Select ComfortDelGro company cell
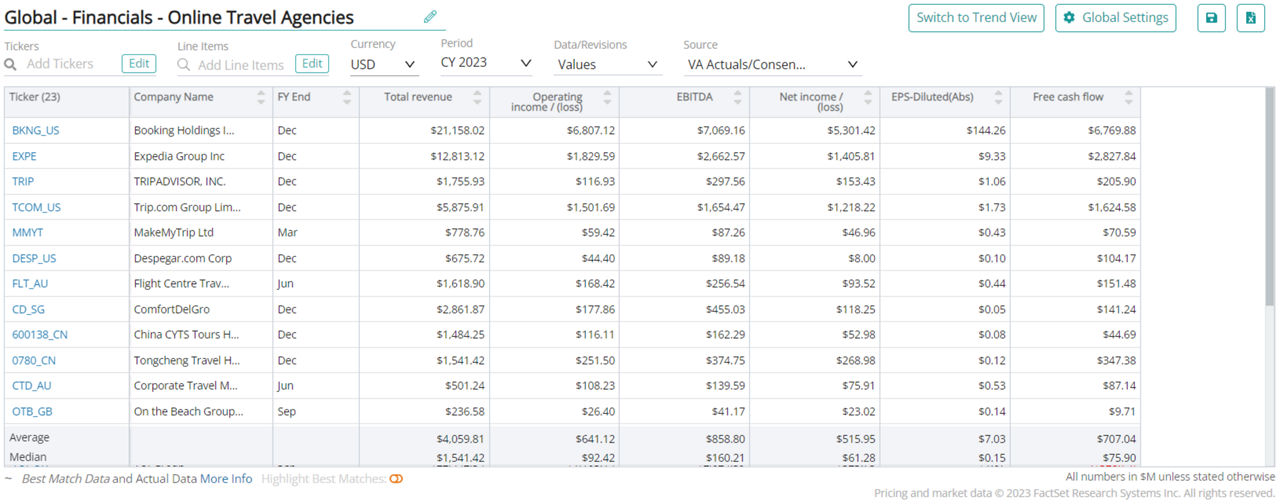The width and height of the screenshot is (1280, 504). pos(201,309)
